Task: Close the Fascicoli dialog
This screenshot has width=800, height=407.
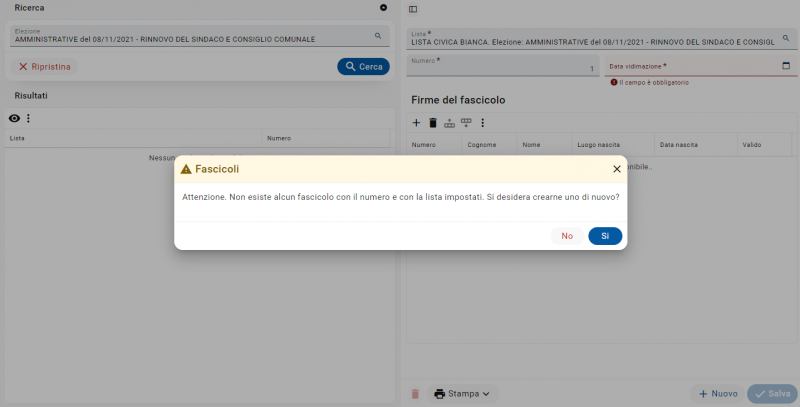Action: 616,169
